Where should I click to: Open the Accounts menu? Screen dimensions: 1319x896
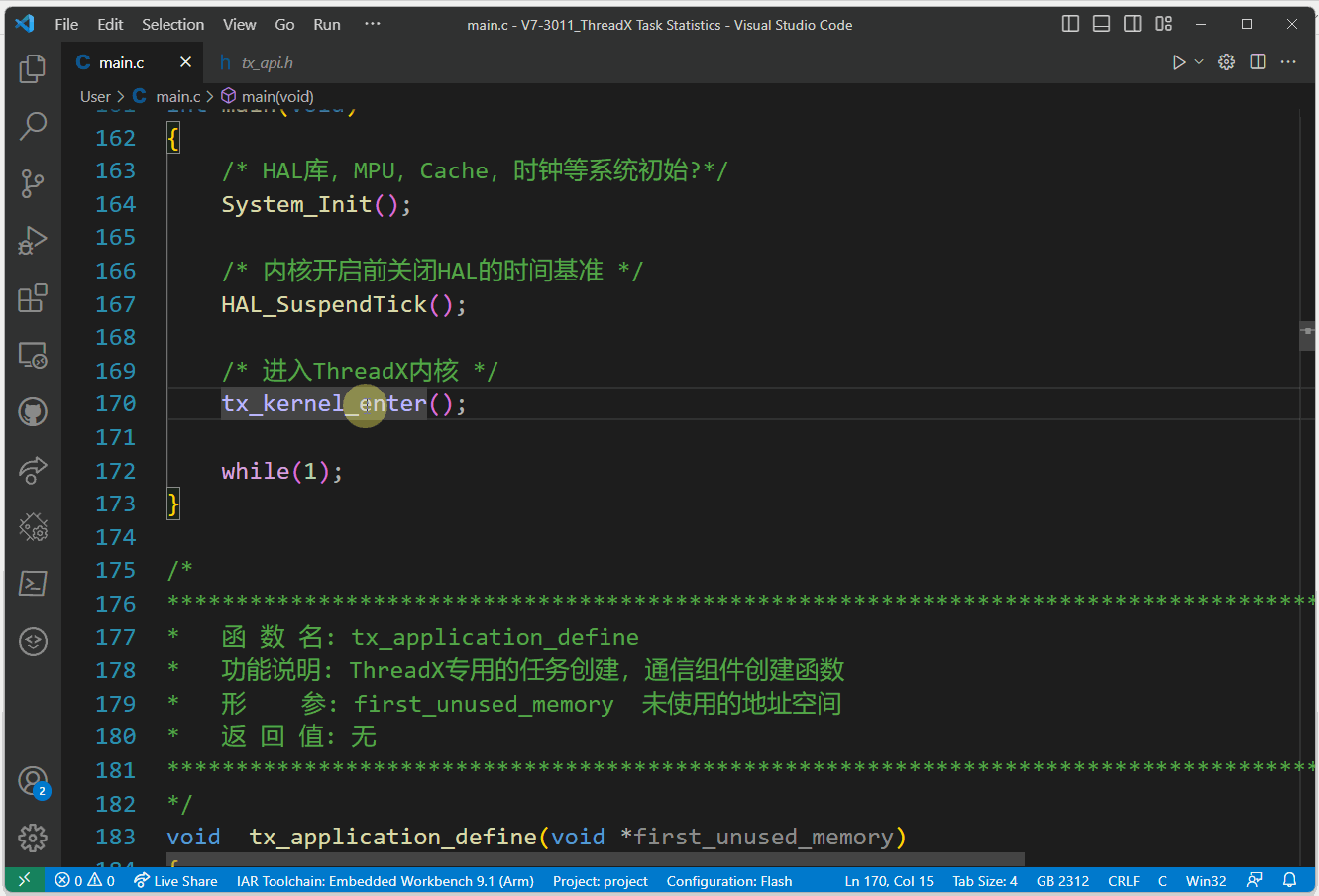coord(33,781)
